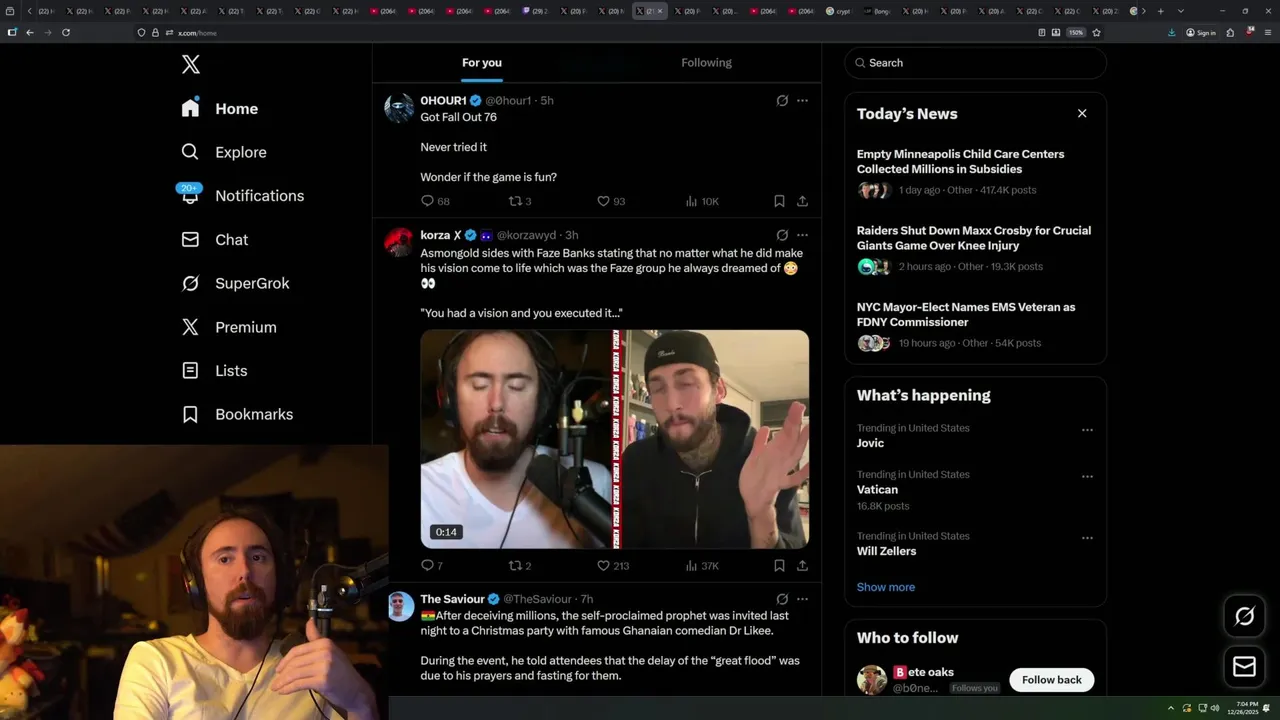1280x720 pixels.
Task: Close the Today's News panel
Action: point(1082,114)
